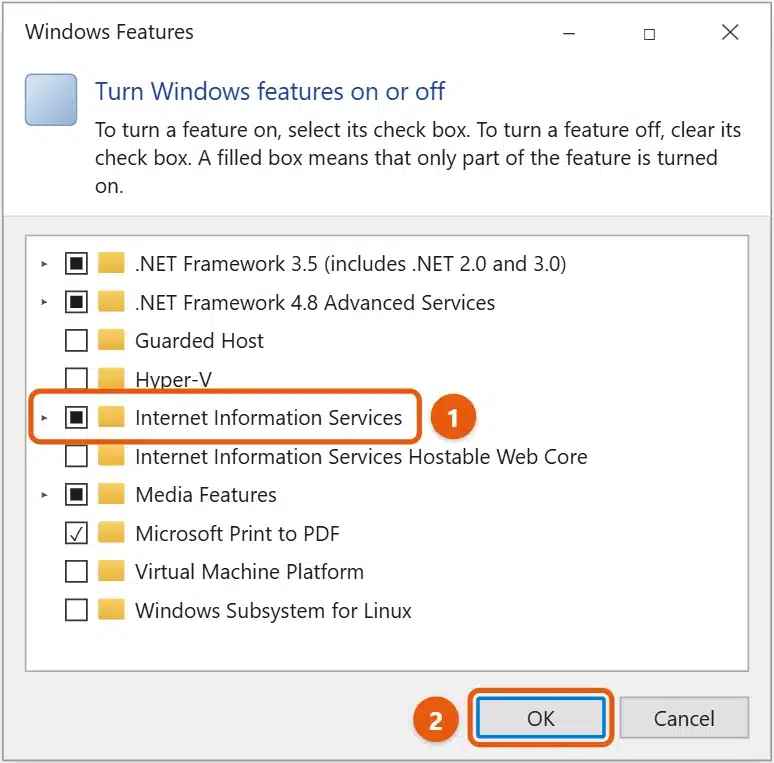Close the Windows Features dialog

pyautogui.click(x=730, y=33)
